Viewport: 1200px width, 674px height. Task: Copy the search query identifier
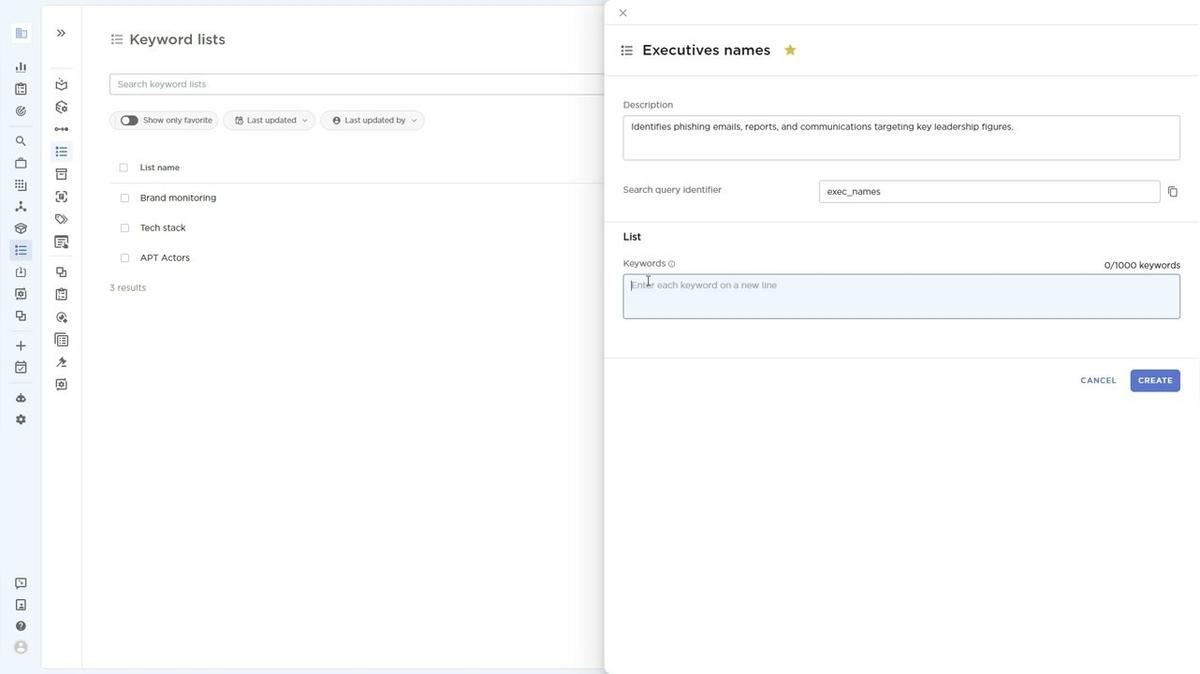tap(1173, 191)
